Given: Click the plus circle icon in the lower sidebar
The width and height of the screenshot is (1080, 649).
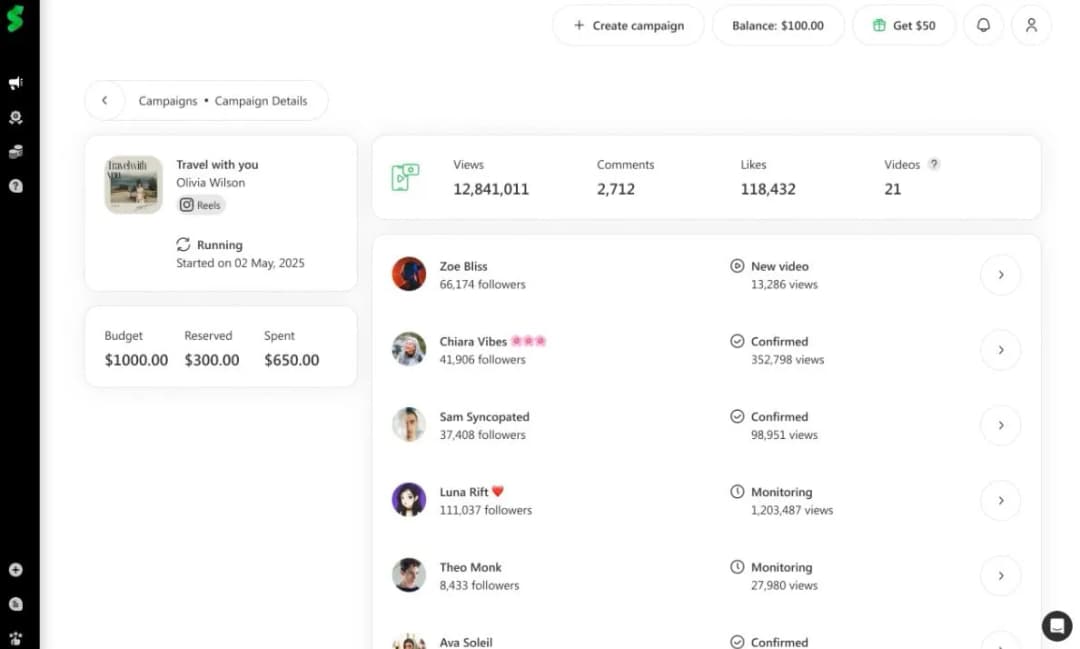Looking at the screenshot, I should tap(16, 570).
